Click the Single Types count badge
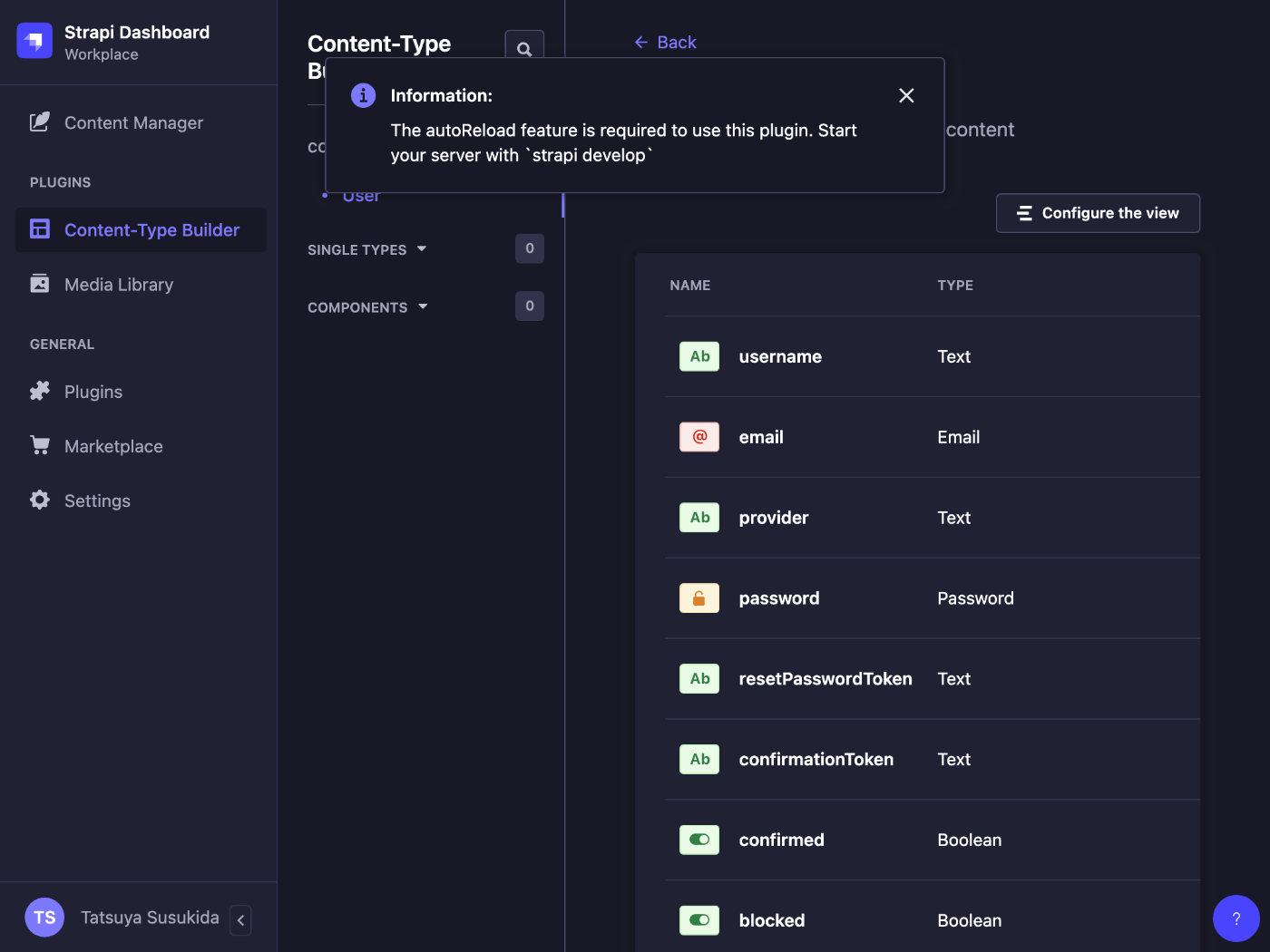Image resolution: width=1270 pixels, height=952 pixels. (x=530, y=248)
